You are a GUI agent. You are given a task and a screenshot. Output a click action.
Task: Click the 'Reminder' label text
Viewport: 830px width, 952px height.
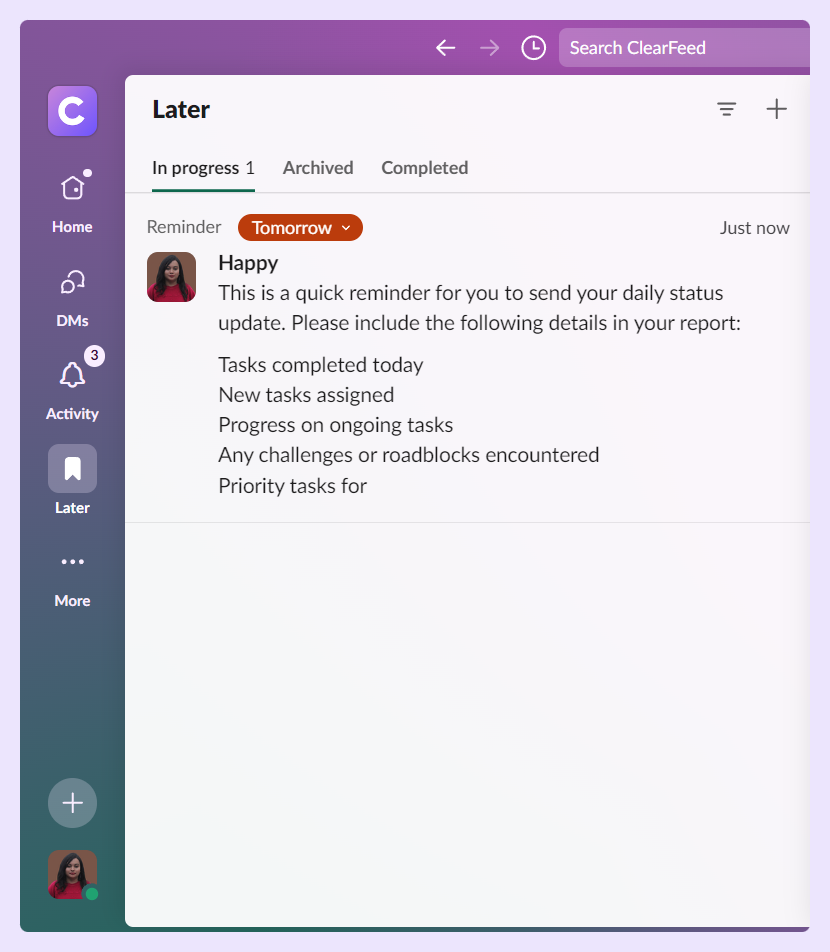pyautogui.click(x=184, y=227)
